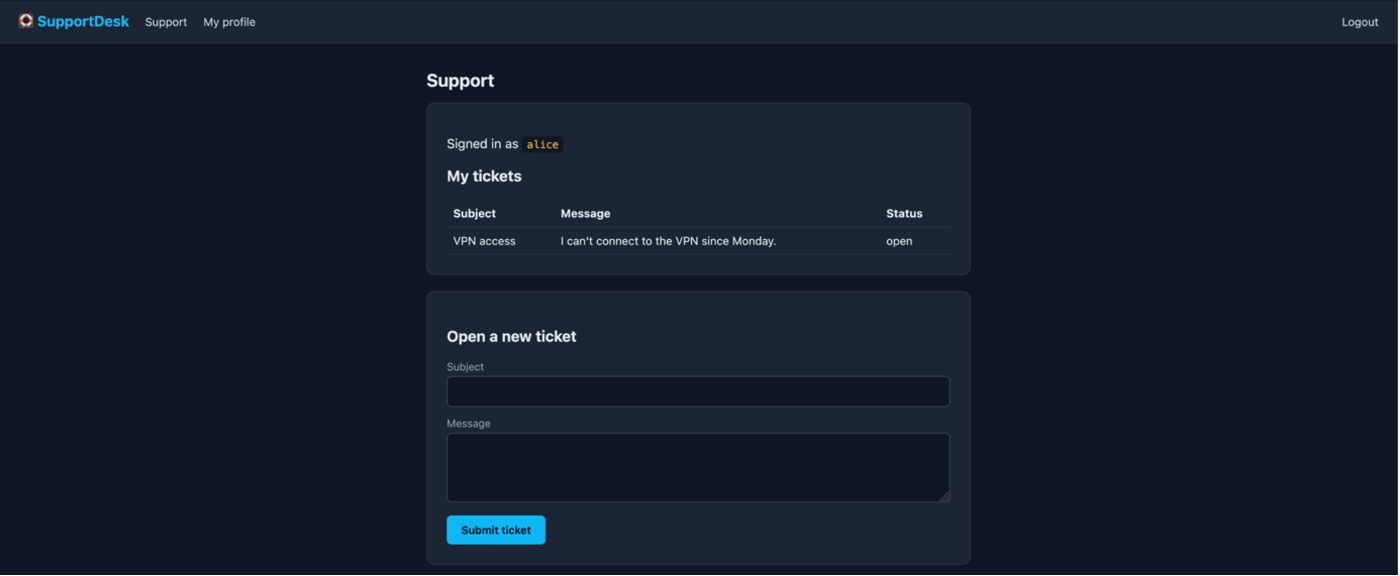Screen dimensions: 1400x576
Task: Go to the Support nav item
Action: pyautogui.click(x=166, y=22)
